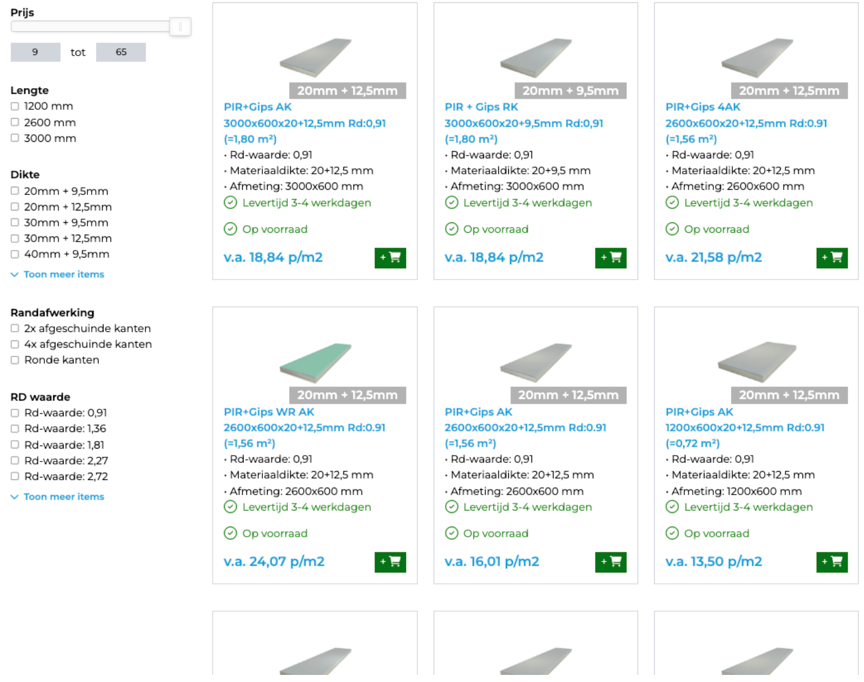The width and height of the screenshot is (864, 682).
Task: Select Rd-waarde: 1,36 filter
Action: (15, 429)
